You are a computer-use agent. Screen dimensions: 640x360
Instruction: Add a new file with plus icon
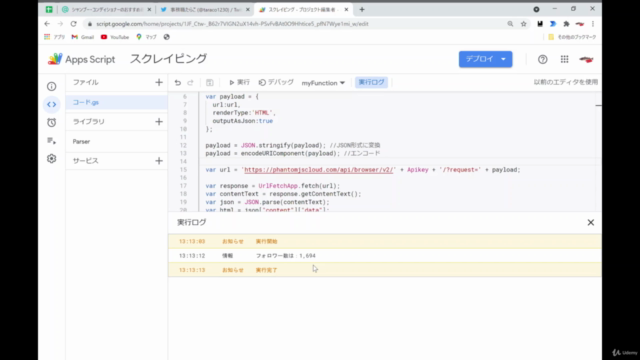point(159,82)
